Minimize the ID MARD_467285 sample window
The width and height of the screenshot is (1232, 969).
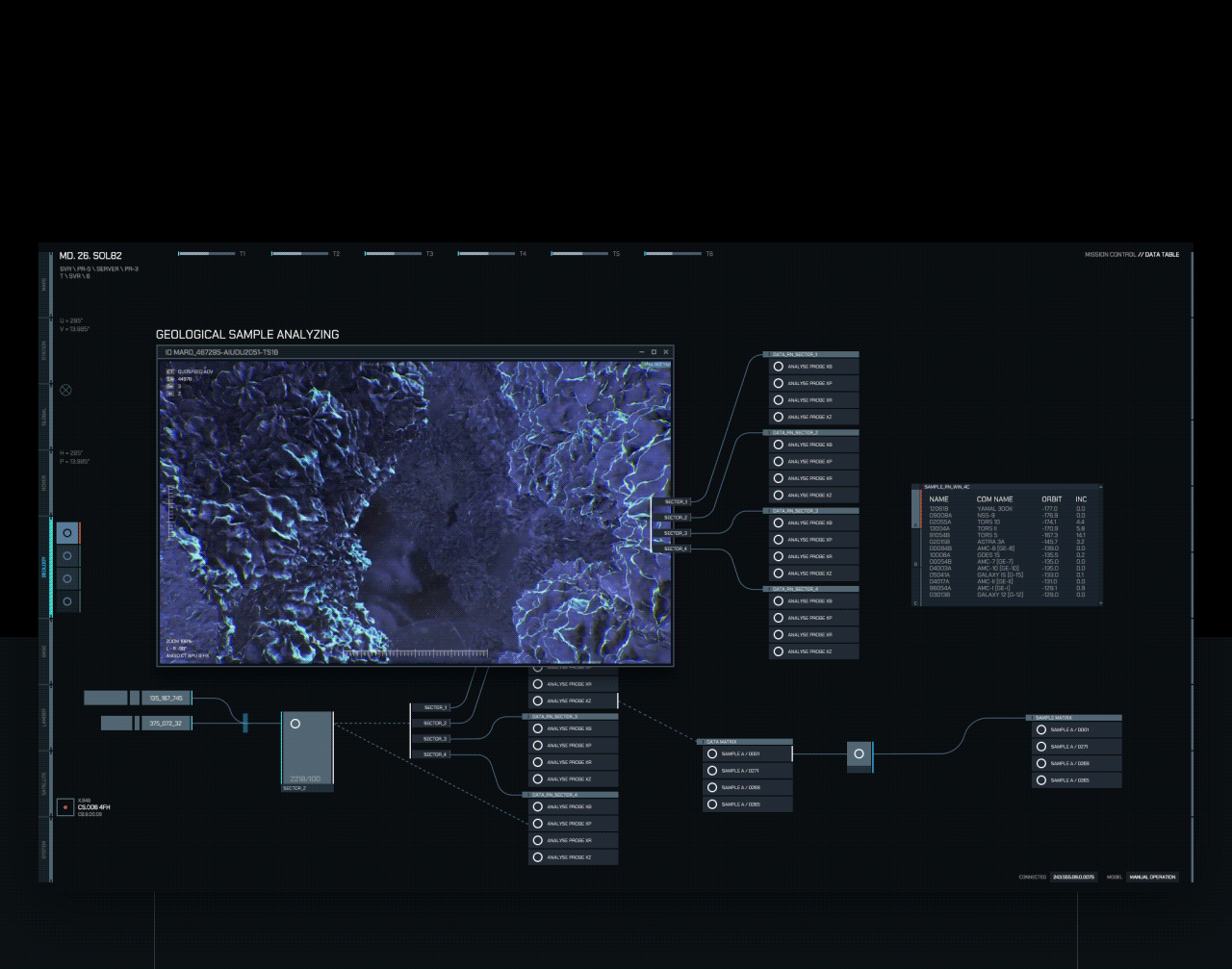click(642, 352)
